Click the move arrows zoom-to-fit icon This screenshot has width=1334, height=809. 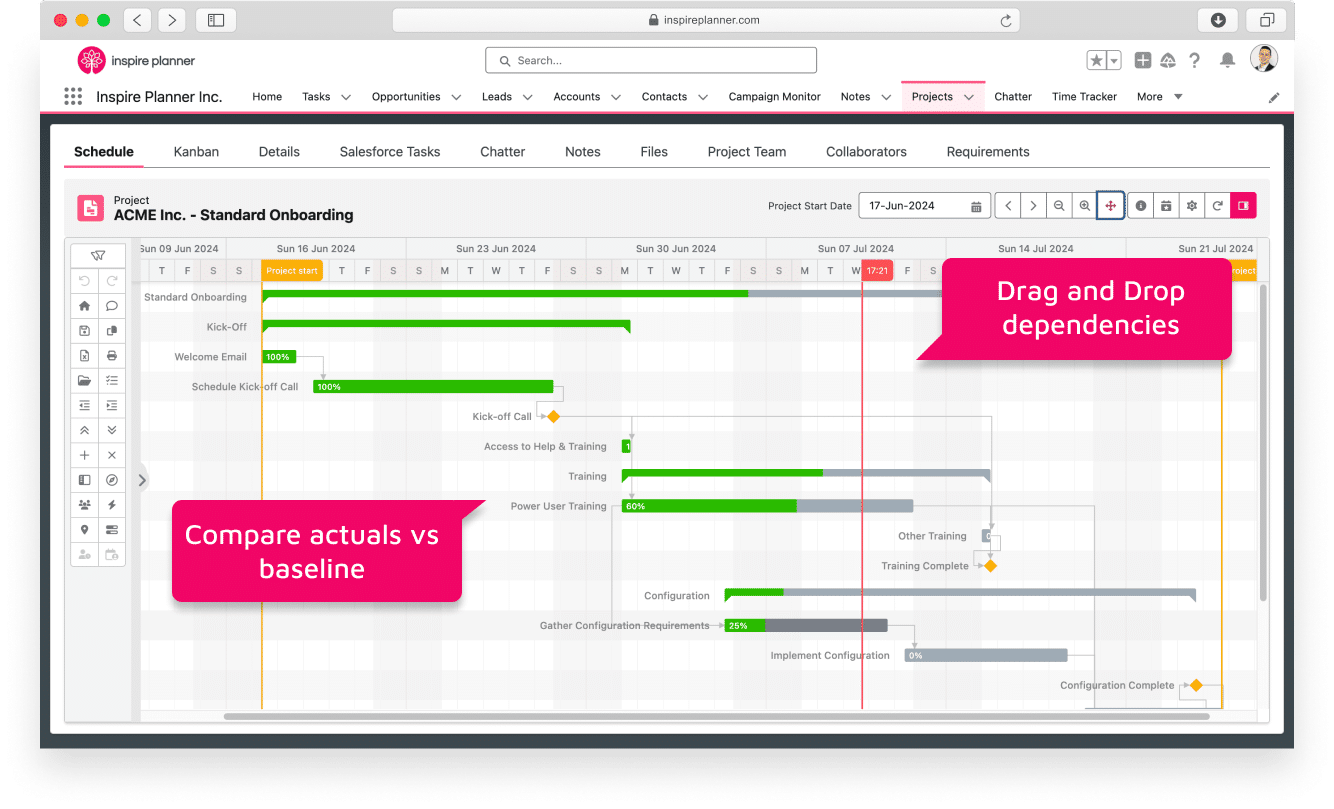pos(1110,206)
